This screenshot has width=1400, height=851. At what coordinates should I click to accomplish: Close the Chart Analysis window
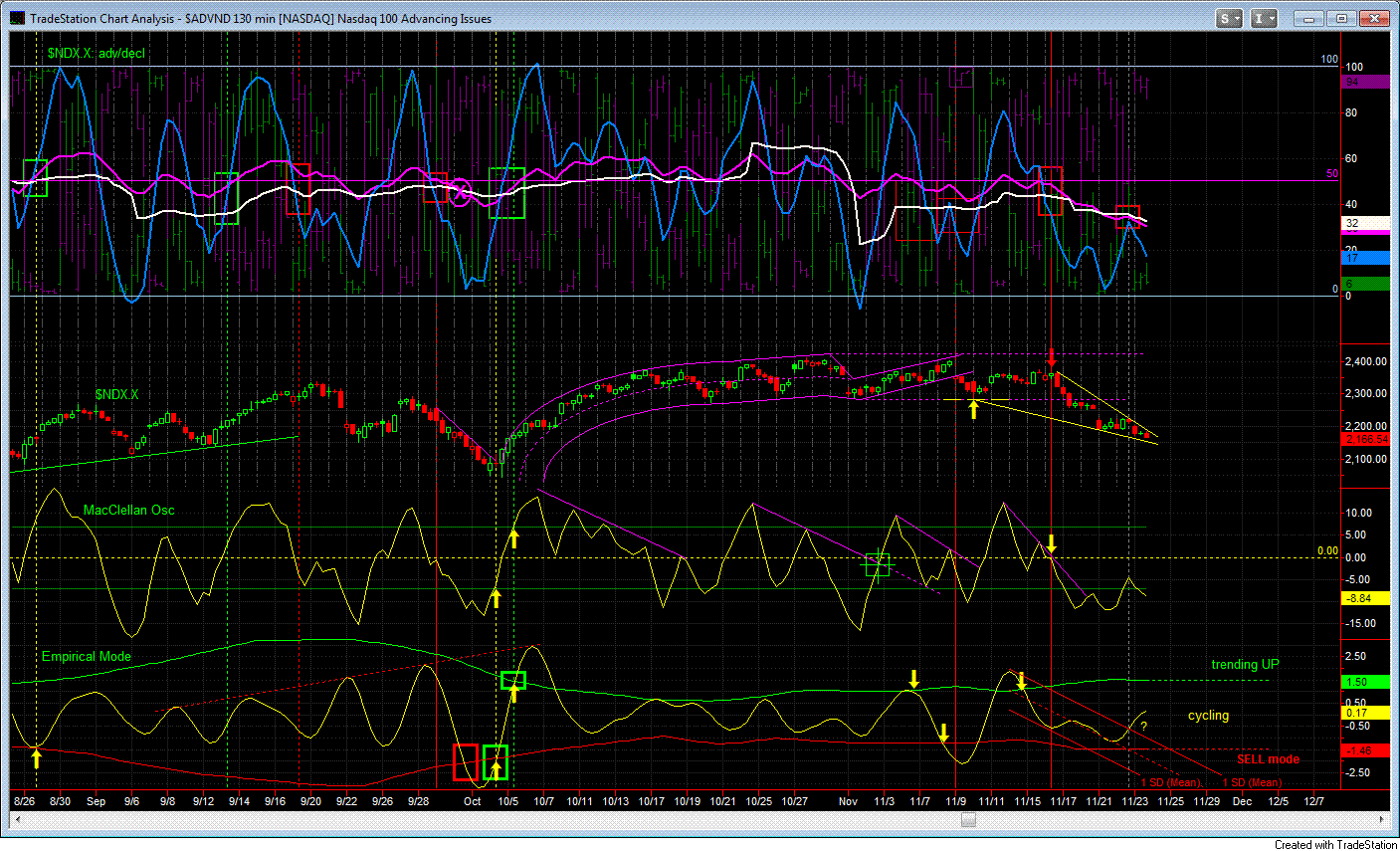pos(1374,18)
